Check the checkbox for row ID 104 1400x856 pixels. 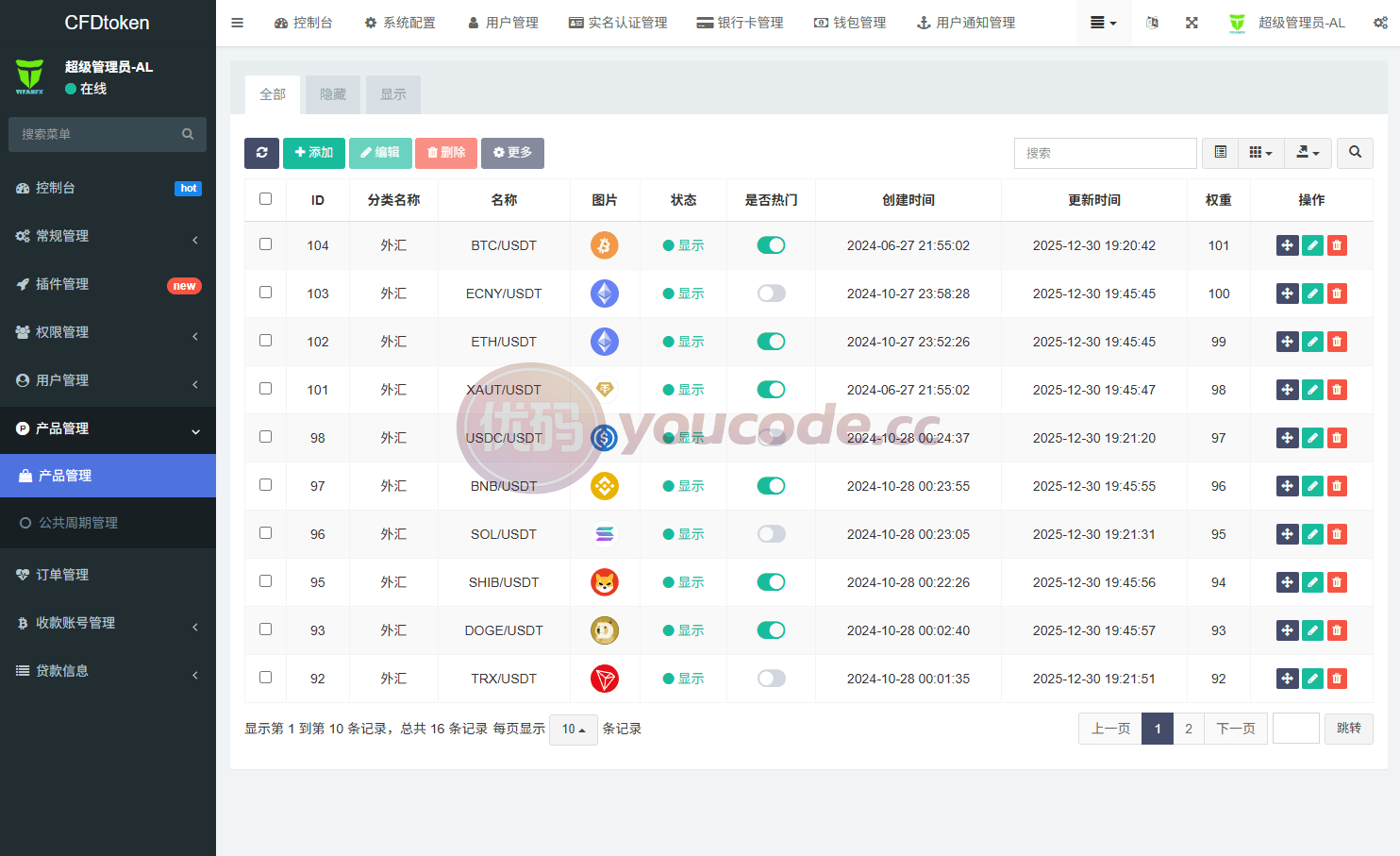pyautogui.click(x=265, y=243)
